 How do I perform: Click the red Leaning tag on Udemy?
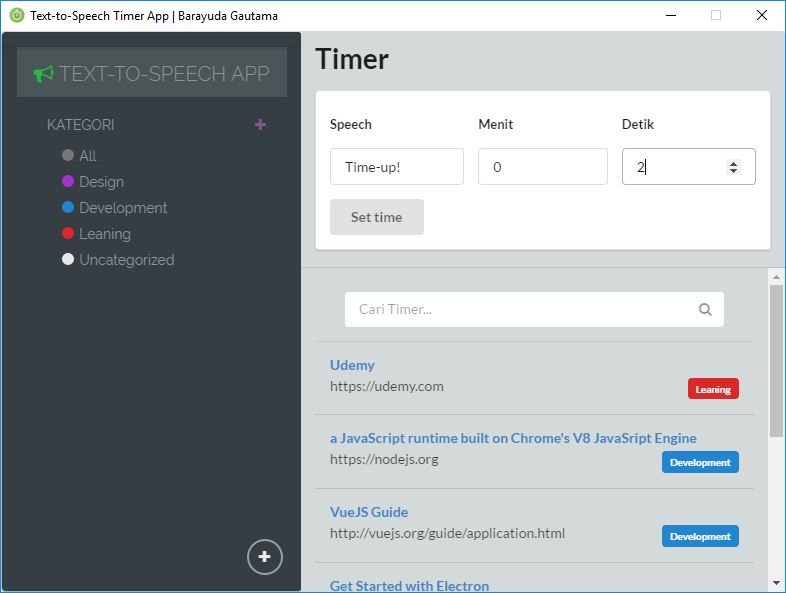click(713, 389)
